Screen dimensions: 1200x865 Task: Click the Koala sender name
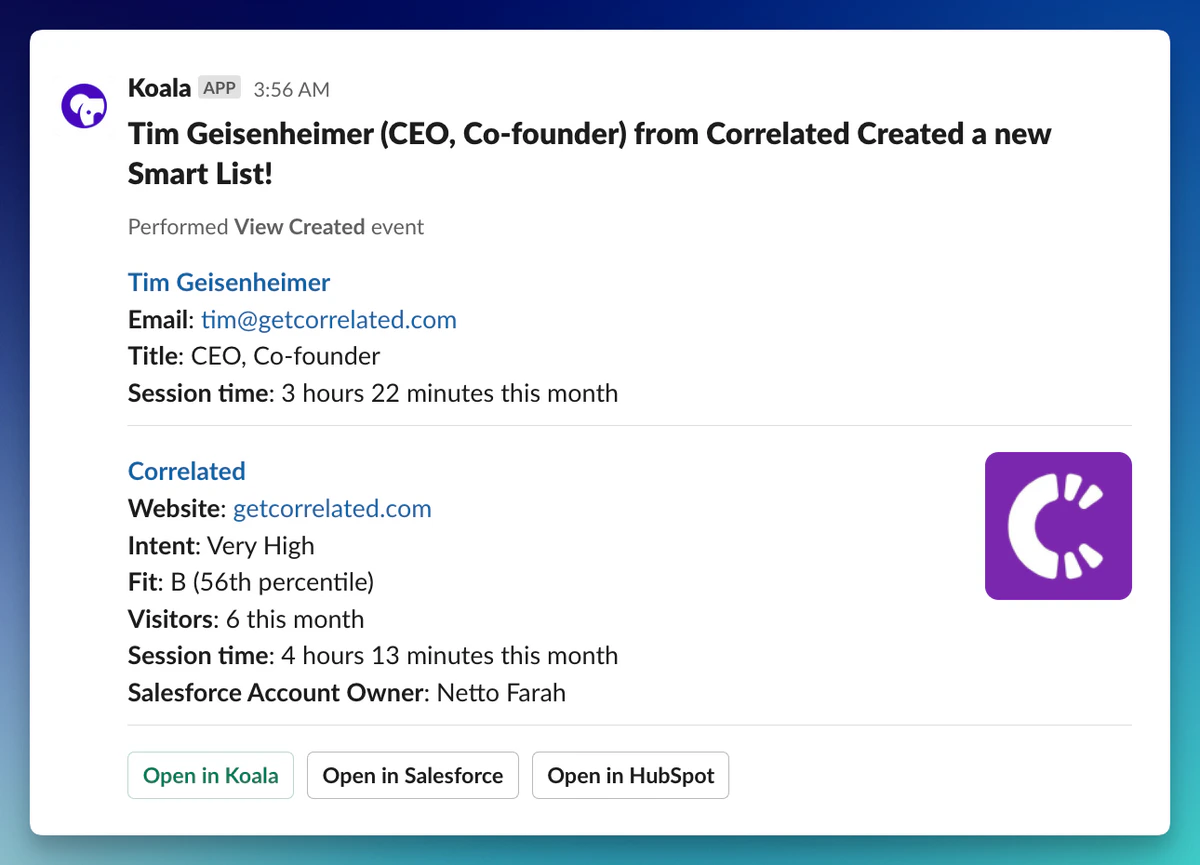pos(159,88)
